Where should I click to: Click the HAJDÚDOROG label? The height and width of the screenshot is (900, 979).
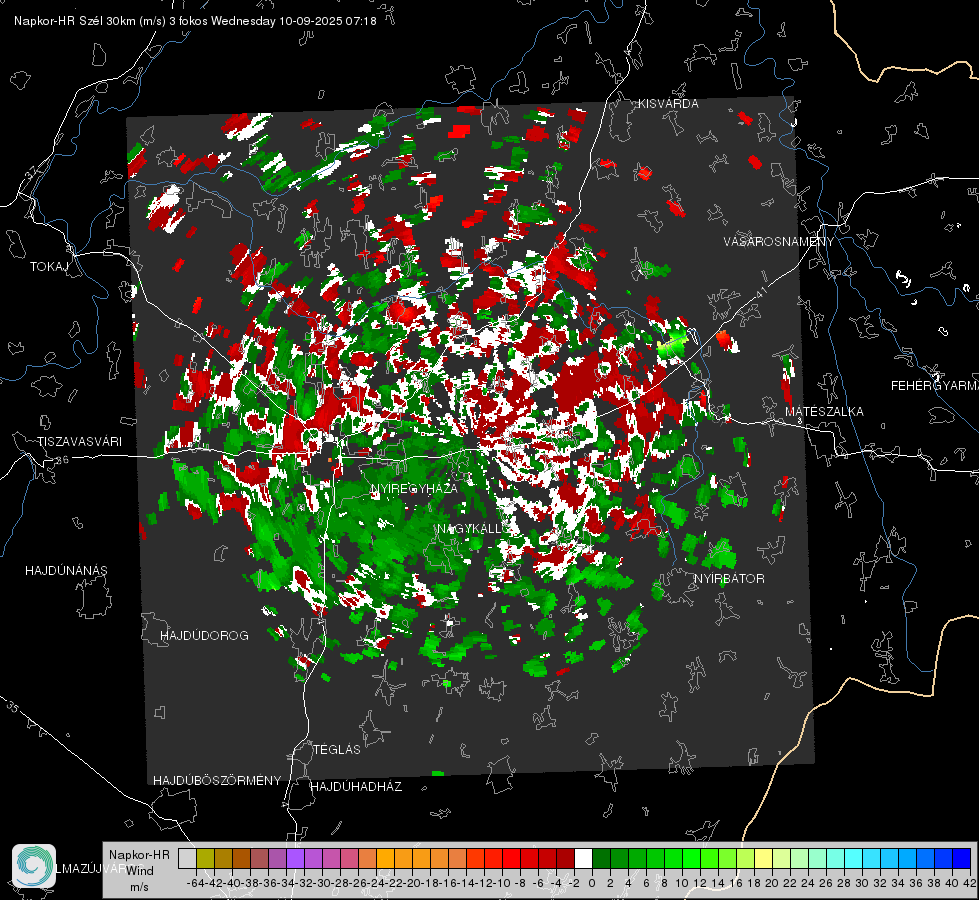(204, 635)
